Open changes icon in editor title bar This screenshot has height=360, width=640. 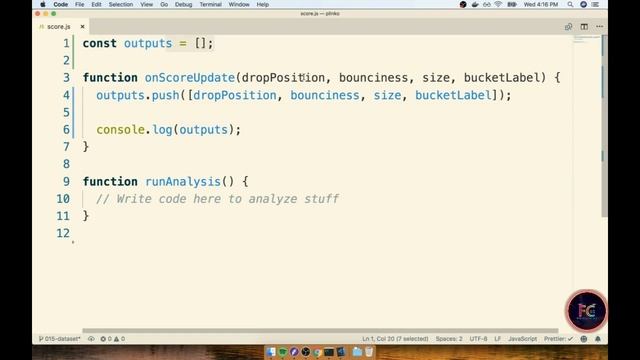point(568,27)
